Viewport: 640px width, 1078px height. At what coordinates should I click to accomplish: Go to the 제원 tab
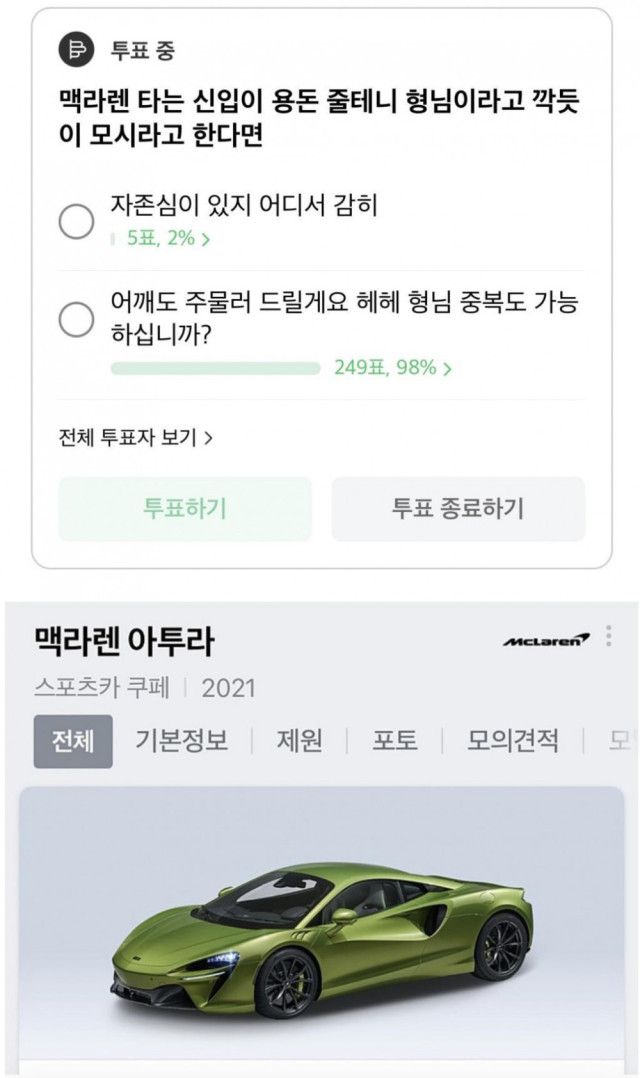coord(298,741)
